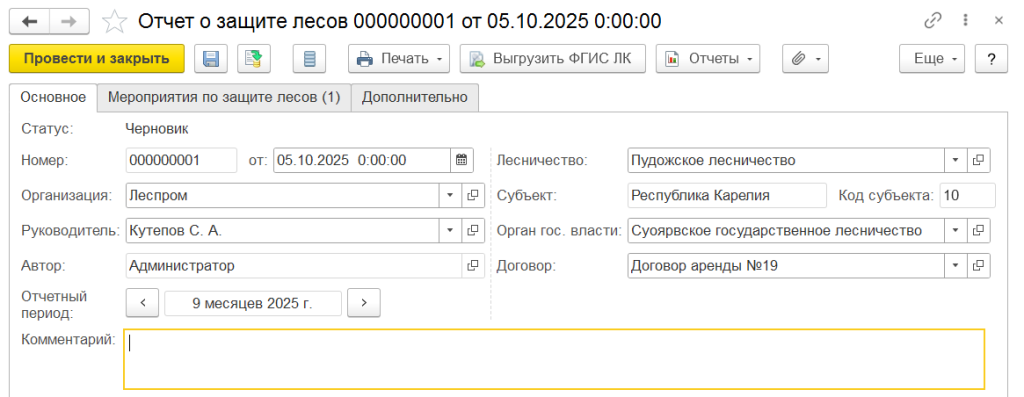1024x397 pixels.
Task: Save the document with the floppy disk icon
Action: (211, 58)
